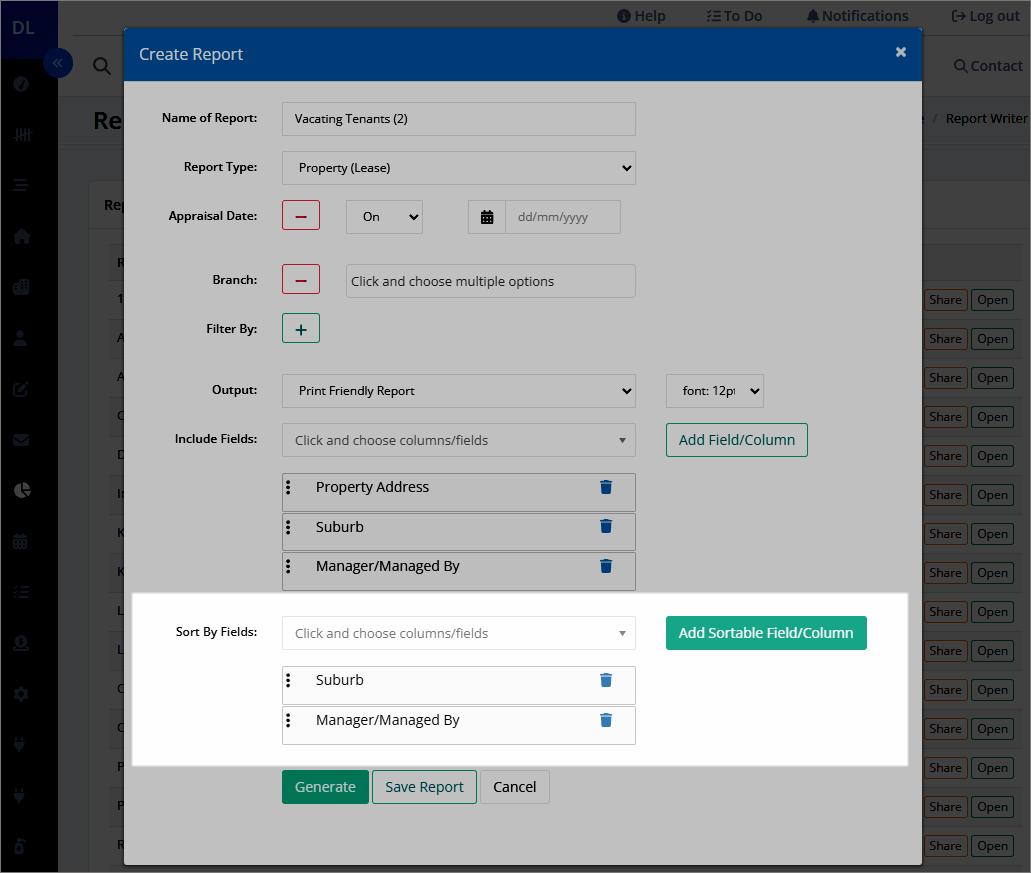
Task: Add a new Filter By condition
Action: [x=300, y=328]
